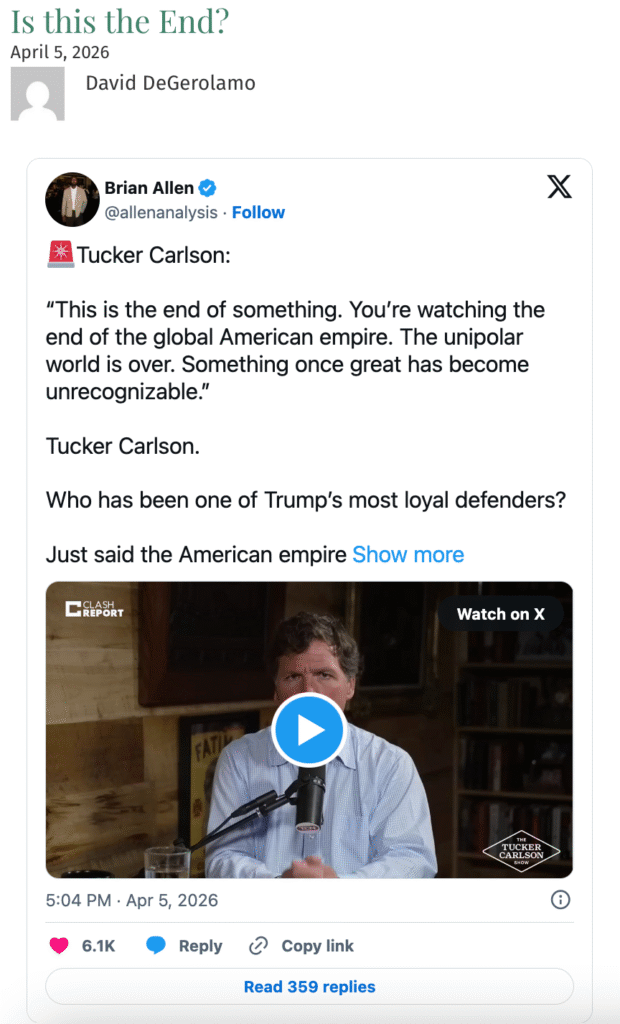The width and height of the screenshot is (620, 1024).
Task: Click the Reply speech bubble icon
Action: pos(156,946)
